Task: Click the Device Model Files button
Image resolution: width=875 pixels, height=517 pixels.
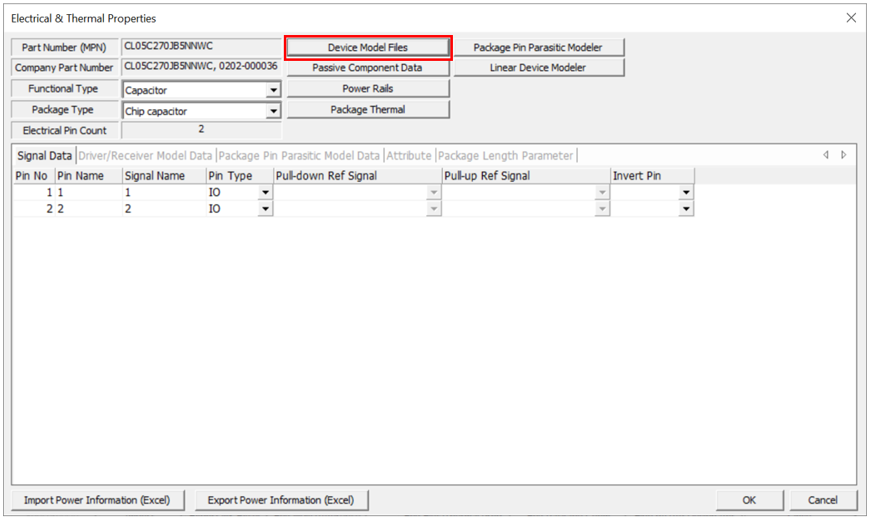Action: (368, 47)
